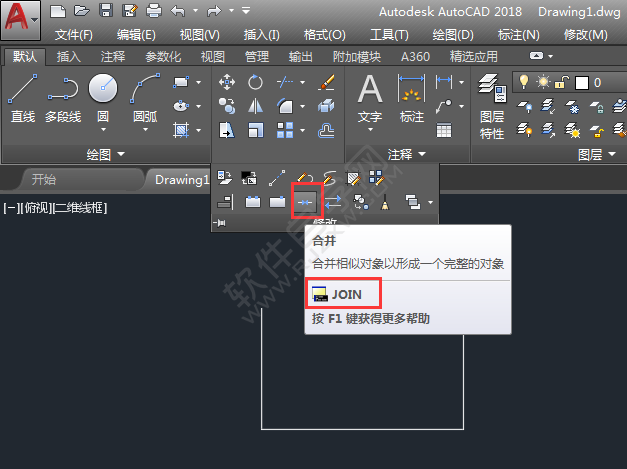Select the Circle (圆) tool
Image resolution: width=627 pixels, height=469 pixels.
tap(103, 98)
